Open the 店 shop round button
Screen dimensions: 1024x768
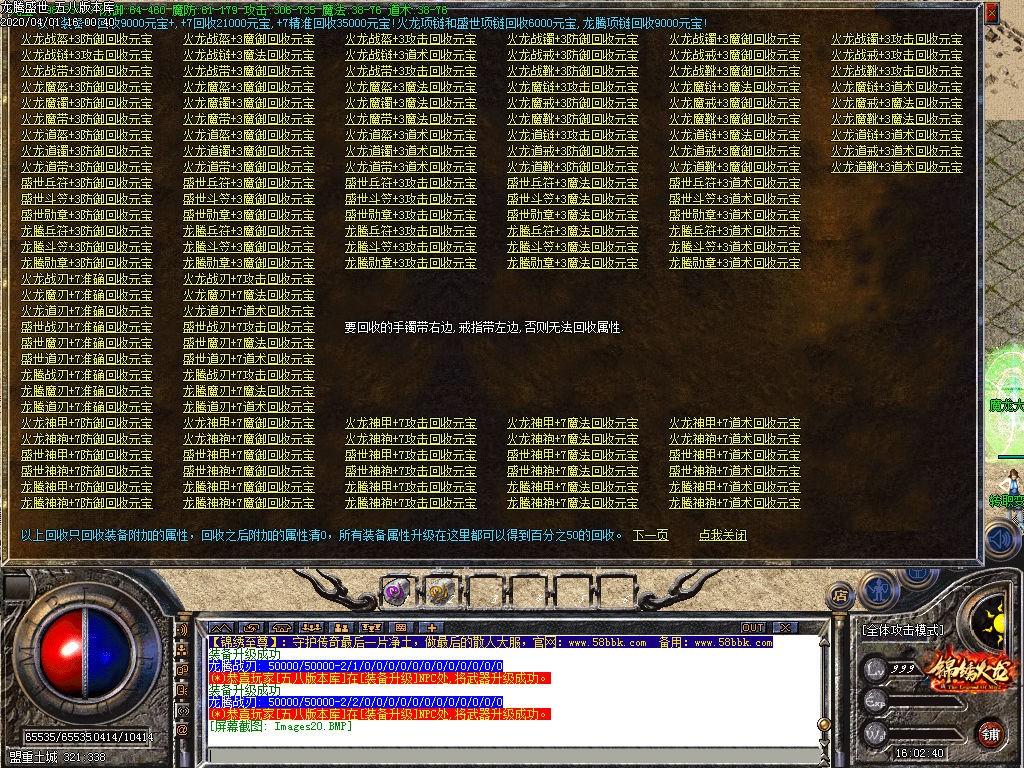[840, 596]
